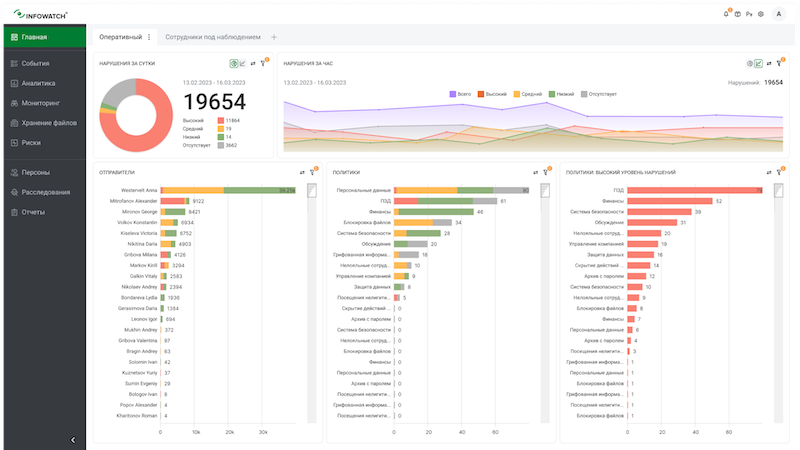Select sender Nikitina Daria label
The image size is (800, 450).
(142, 244)
